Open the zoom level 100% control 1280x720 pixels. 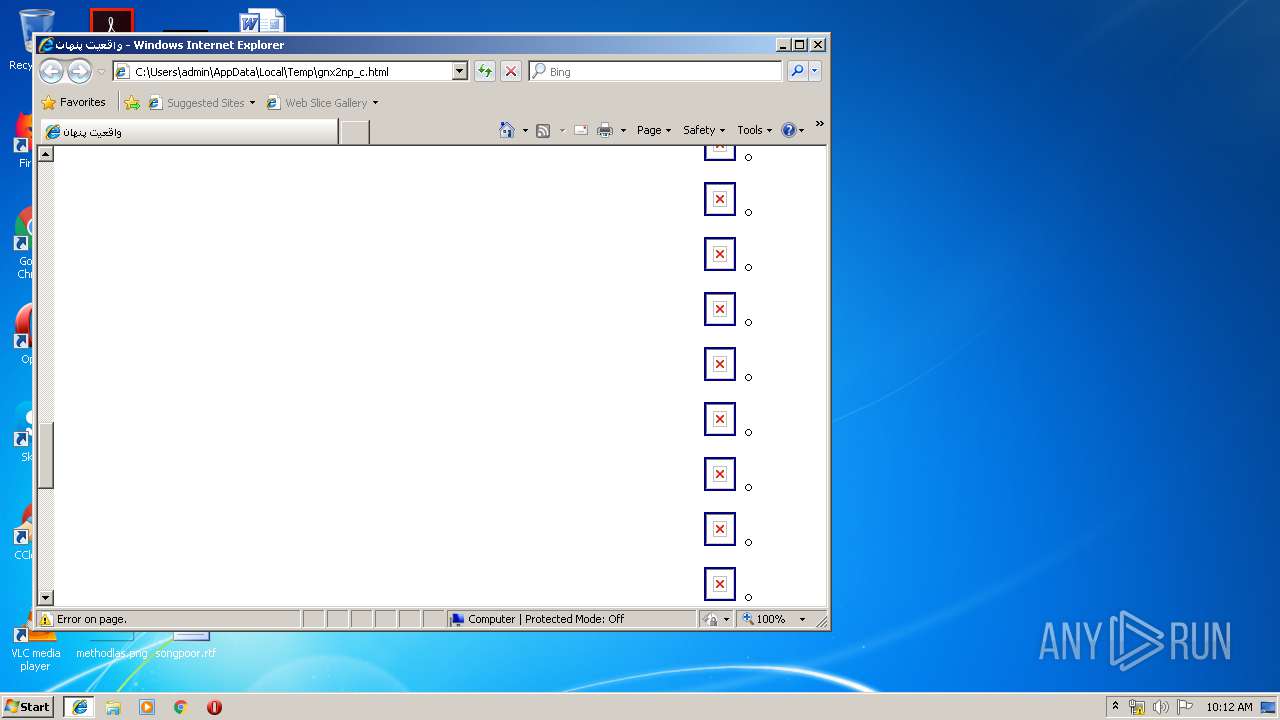pos(766,619)
